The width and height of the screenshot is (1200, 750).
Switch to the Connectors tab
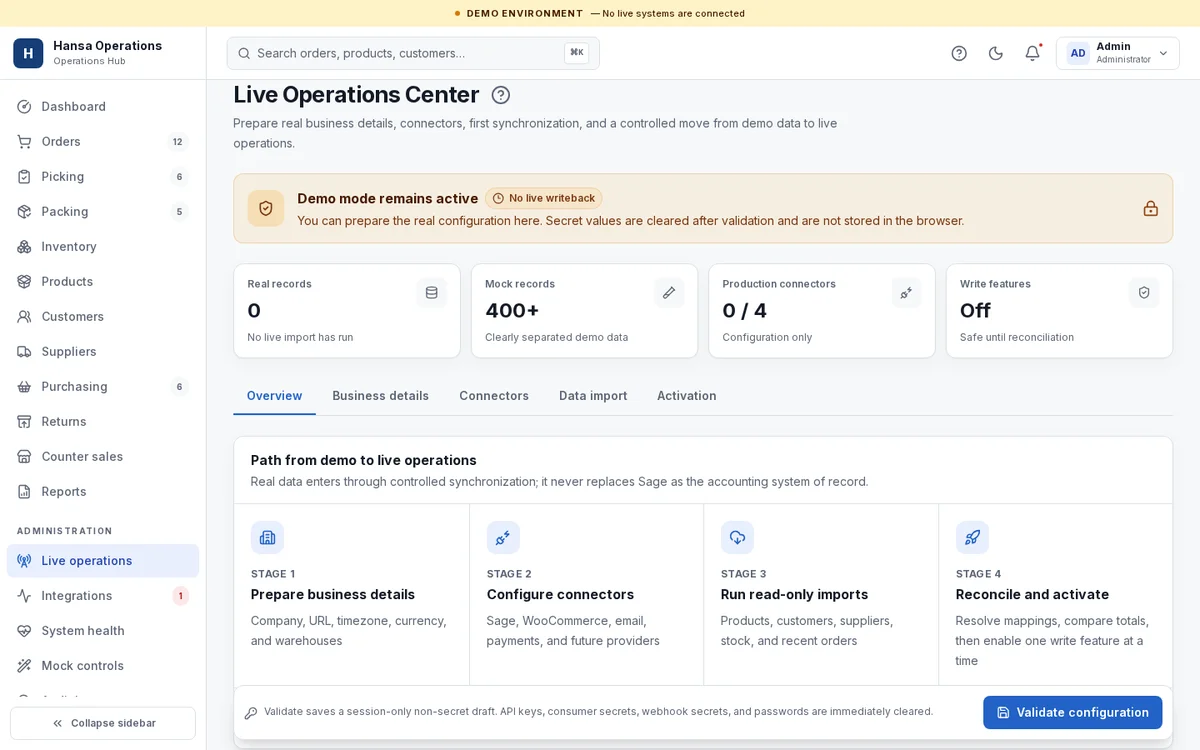[x=494, y=396]
